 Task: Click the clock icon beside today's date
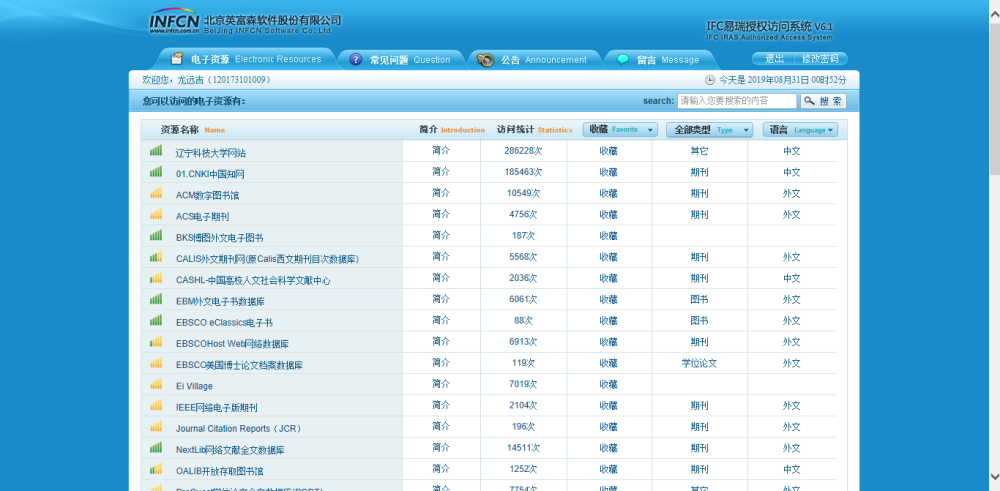point(710,80)
